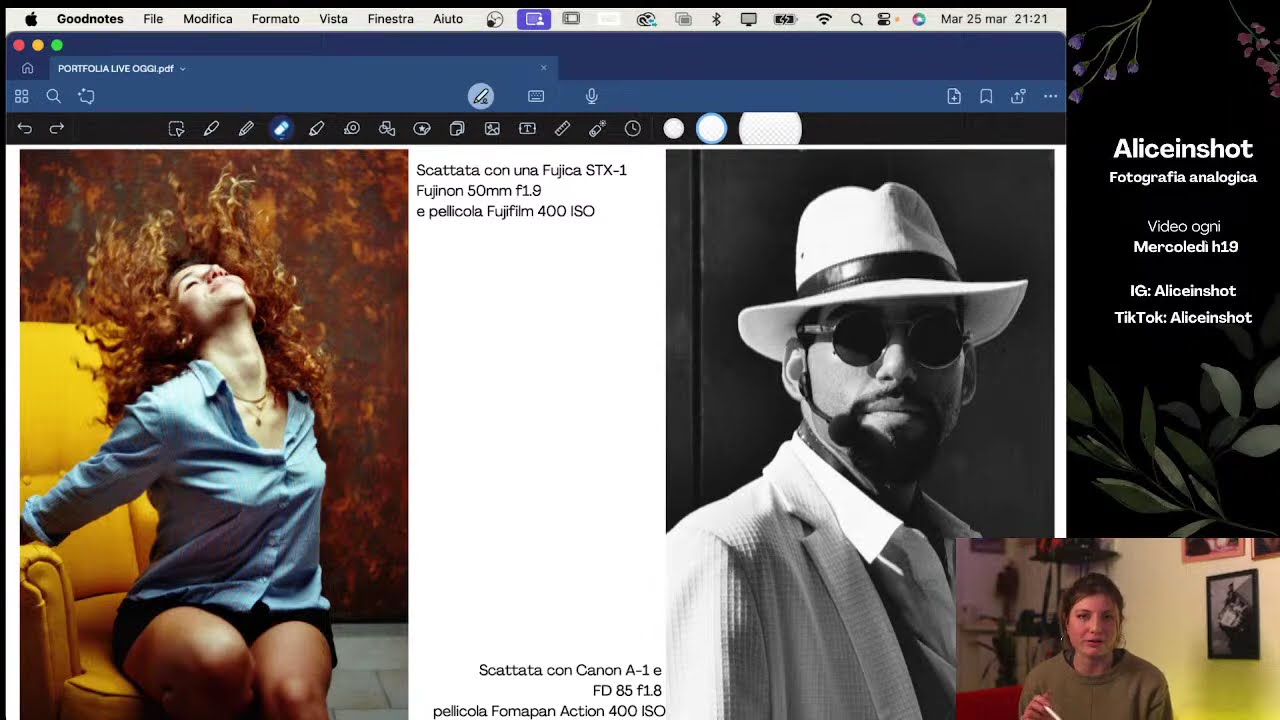Insert an image
The width and height of the screenshot is (1280, 720).
(x=492, y=128)
